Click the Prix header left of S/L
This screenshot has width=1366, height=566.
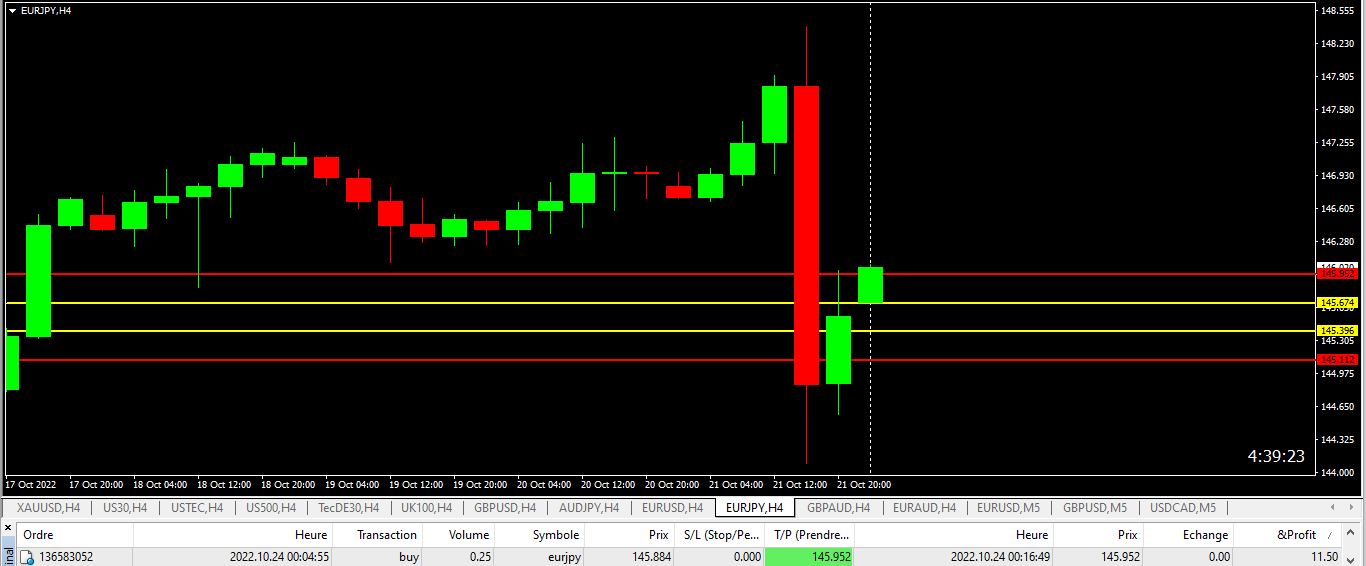click(x=629, y=535)
